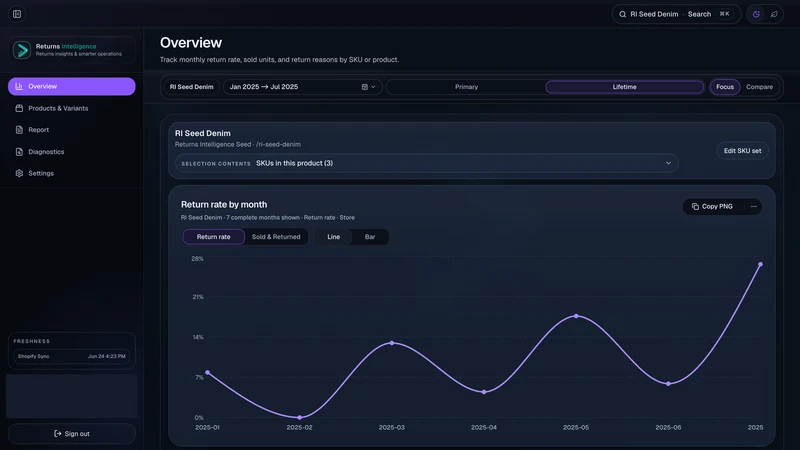Switch to Compare mode
The image size is (800, 450).
[x=759, y=87]
